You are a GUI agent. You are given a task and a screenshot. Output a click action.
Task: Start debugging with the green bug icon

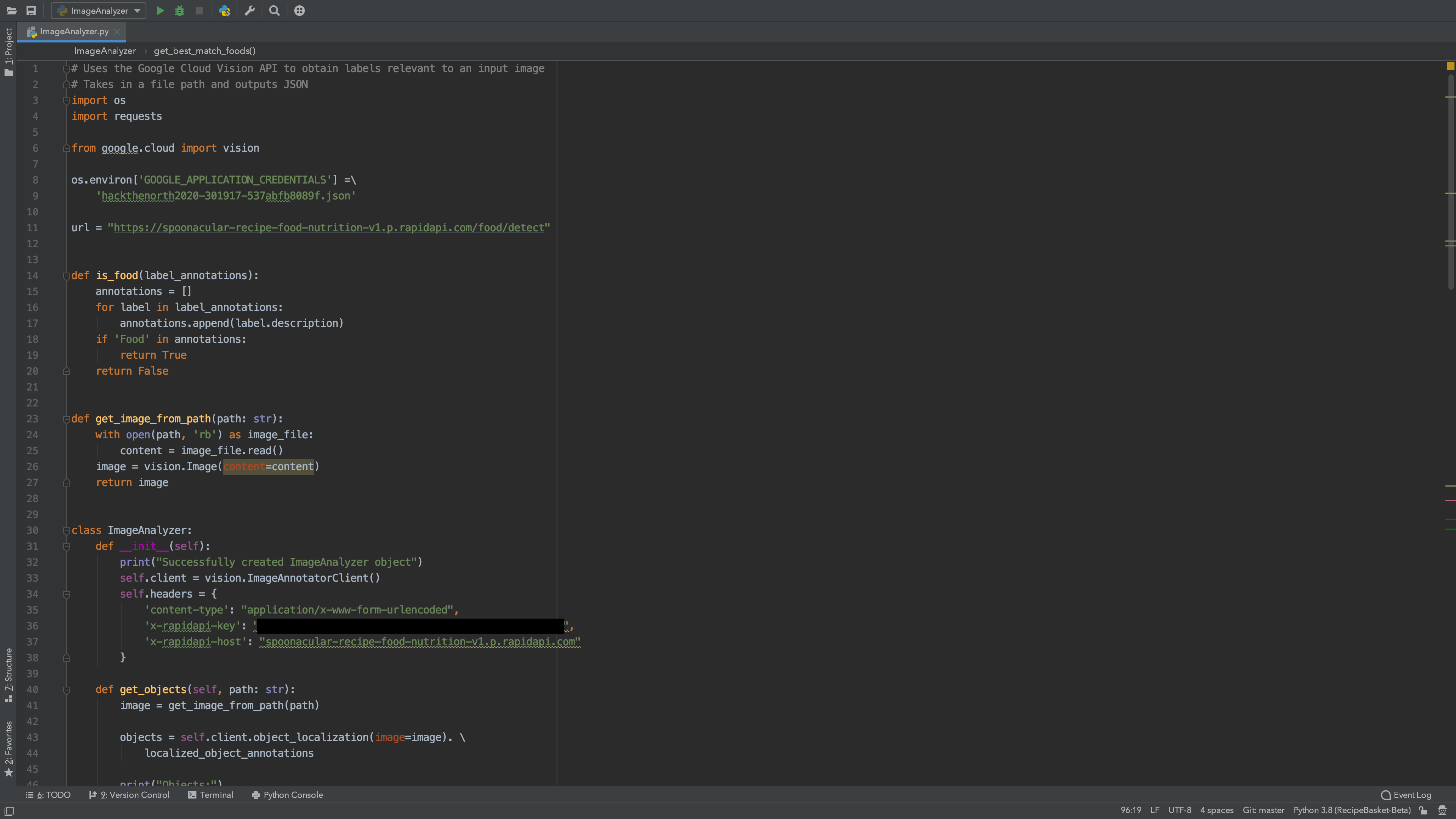[180, 11]
